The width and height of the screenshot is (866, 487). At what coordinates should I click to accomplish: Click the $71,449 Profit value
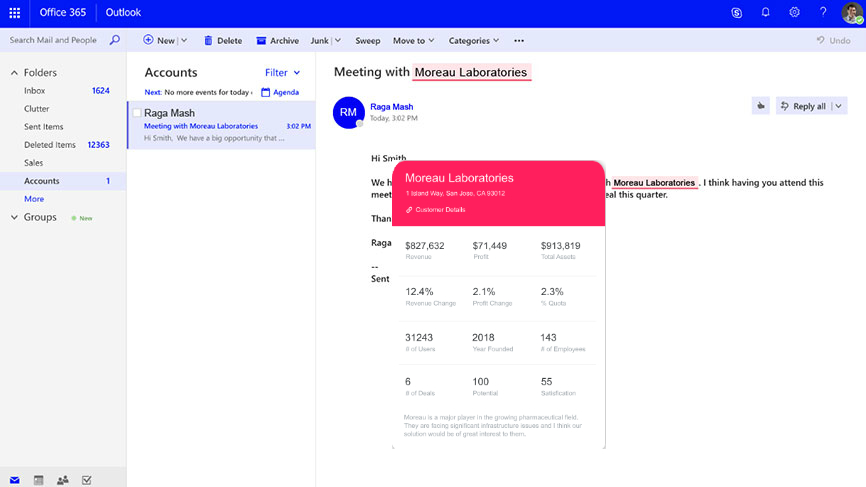[x=489, y=246]
